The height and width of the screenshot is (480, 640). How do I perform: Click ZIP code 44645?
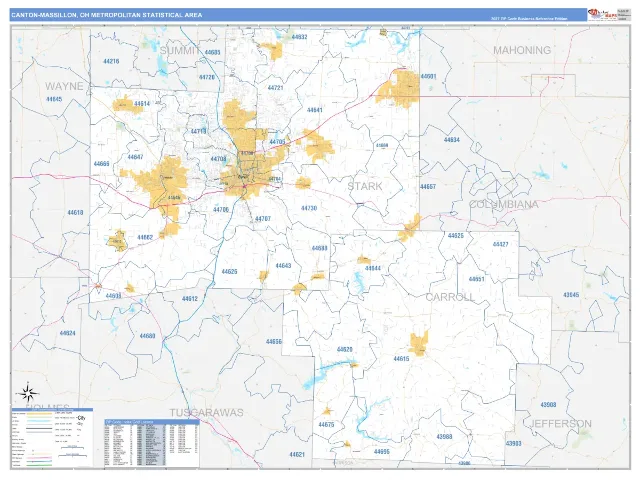coord(54,99)
